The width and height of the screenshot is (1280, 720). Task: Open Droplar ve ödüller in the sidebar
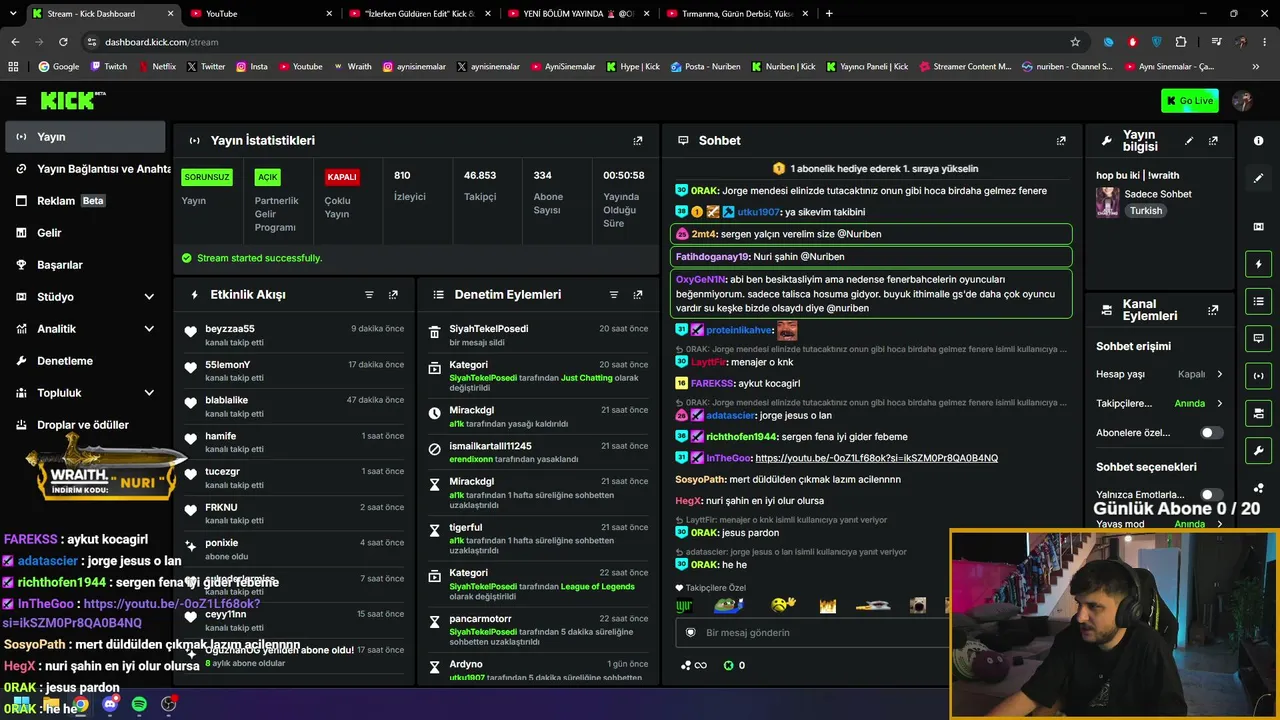(85, 425)
